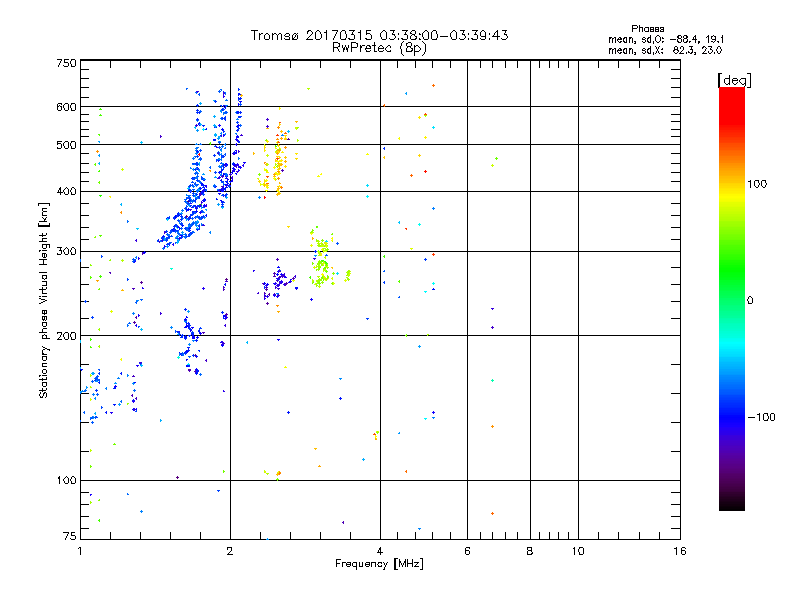Select the 'mean, sd,O: -88.4, 19.1' statistics line
The height and width of the screenshot is (600, 800).
[x=666, y=39]
